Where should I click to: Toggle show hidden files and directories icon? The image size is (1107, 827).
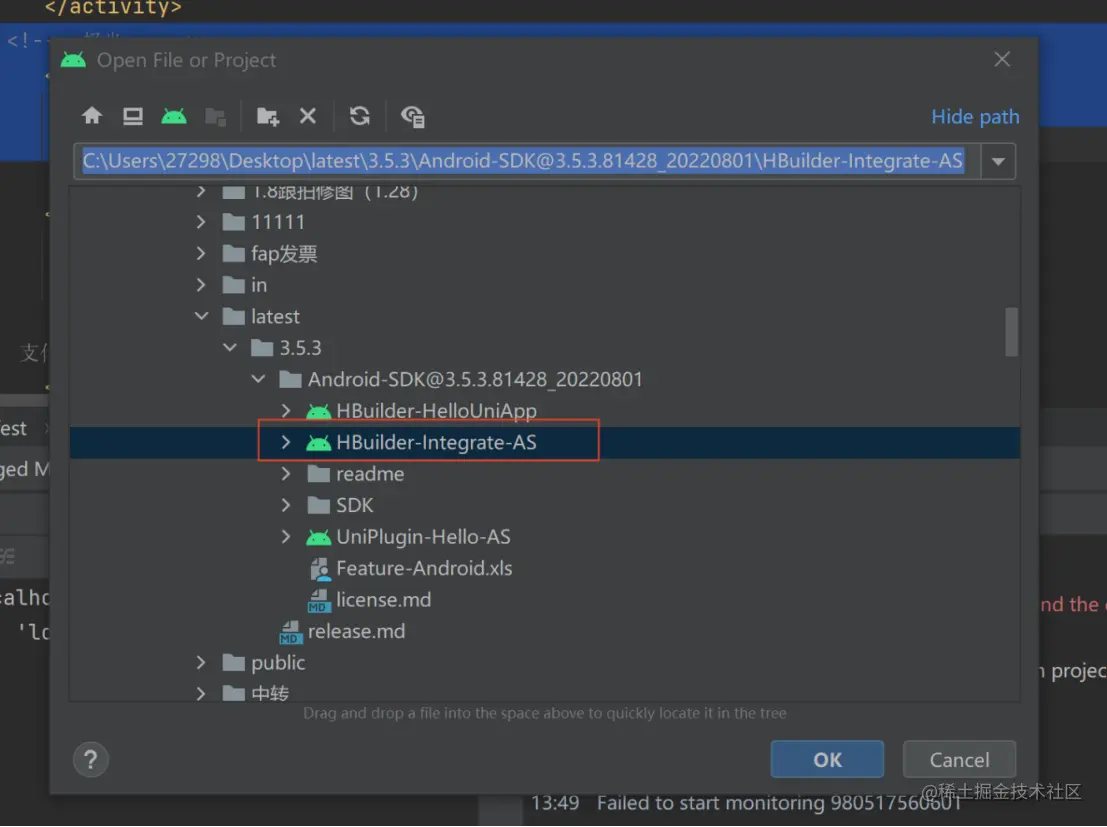(x=412, y=116)
